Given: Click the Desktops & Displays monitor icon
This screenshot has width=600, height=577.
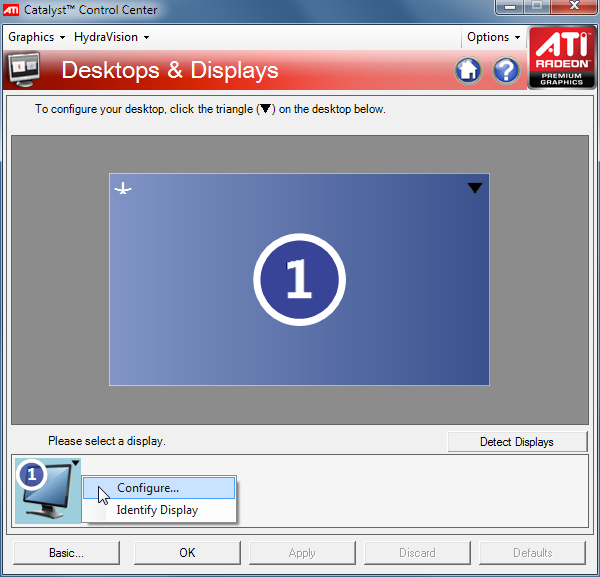Looking at the screenshot, I should coord(25,70).
